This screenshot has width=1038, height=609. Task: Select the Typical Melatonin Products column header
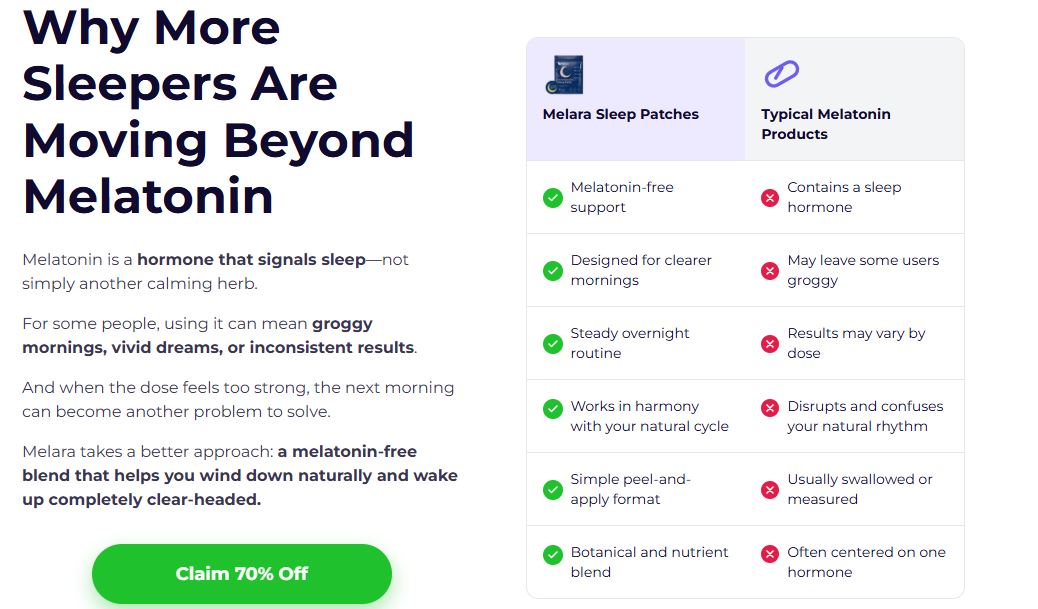point(854,99)
